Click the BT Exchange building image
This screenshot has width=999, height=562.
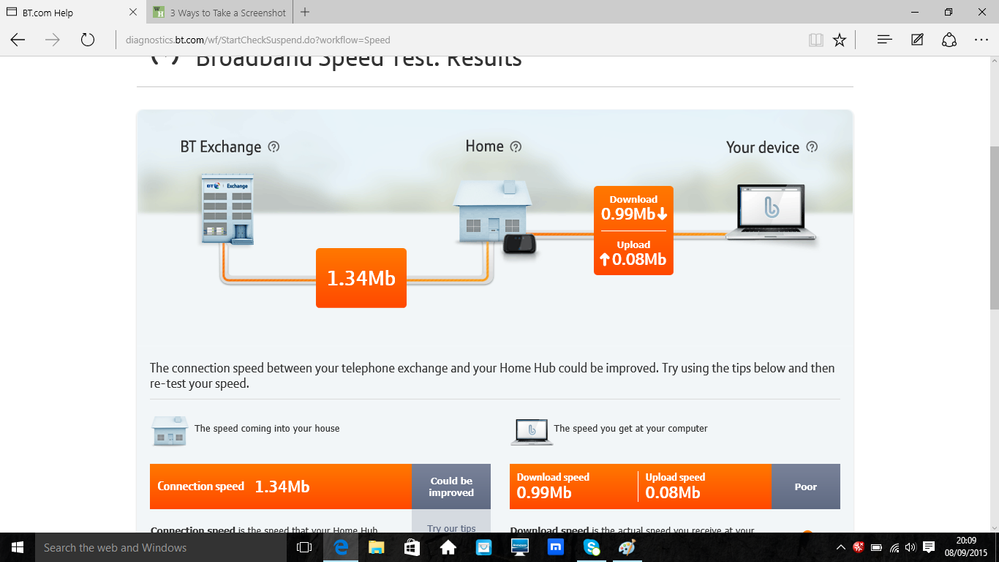(228, 209)
